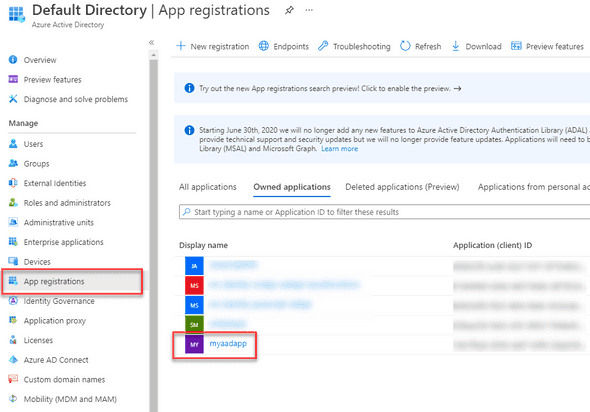Sort by Application (client) ID column
The height and width of the screenshot is (412, 590).
pos(492,245)
